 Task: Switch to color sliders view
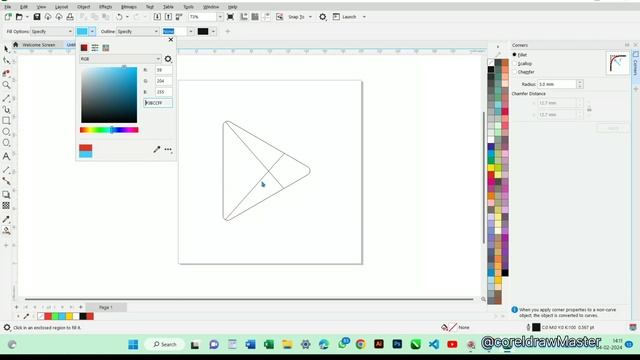tap(95, 48)
